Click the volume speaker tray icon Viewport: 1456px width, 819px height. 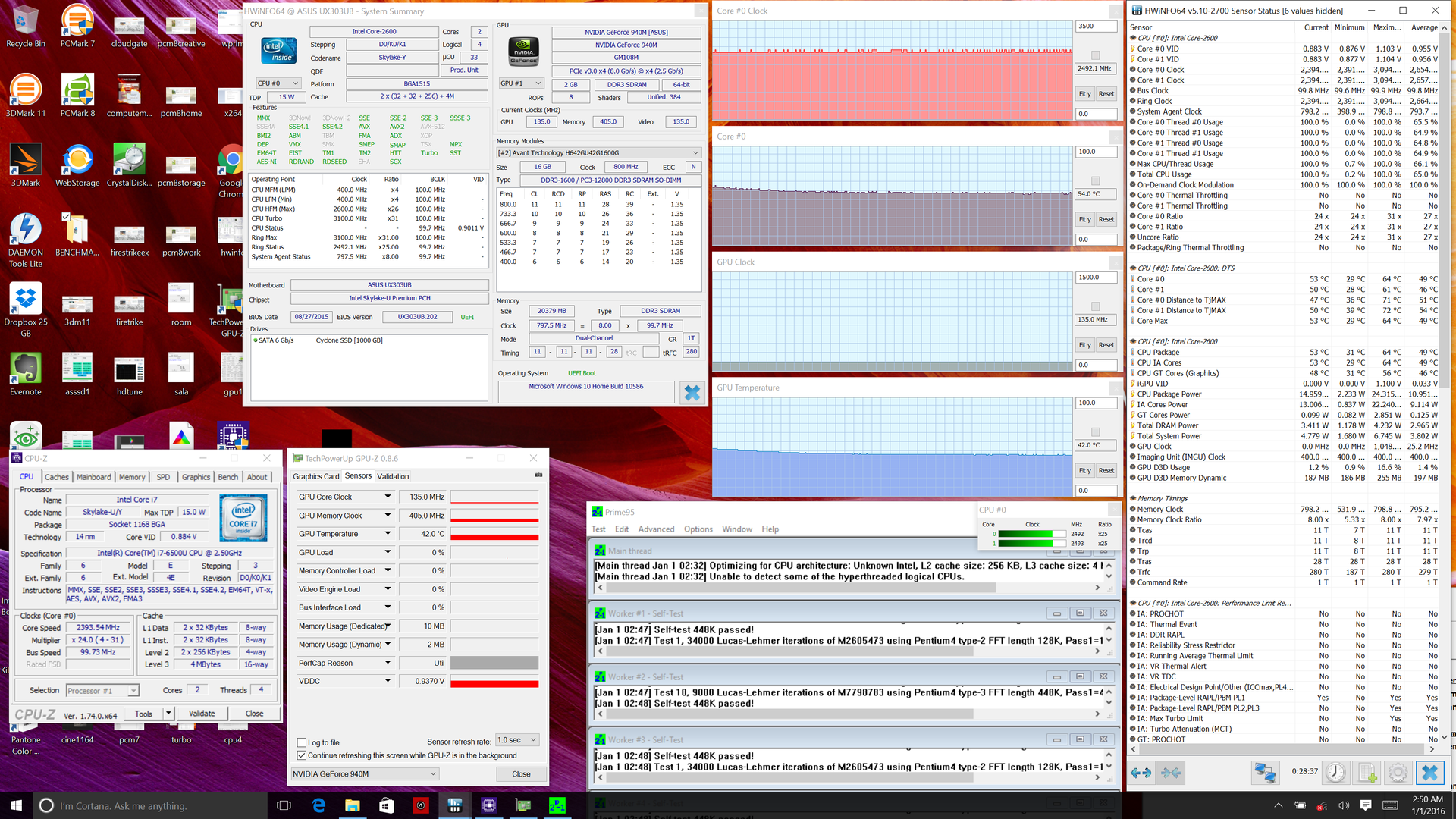(x=1344, y=805)
